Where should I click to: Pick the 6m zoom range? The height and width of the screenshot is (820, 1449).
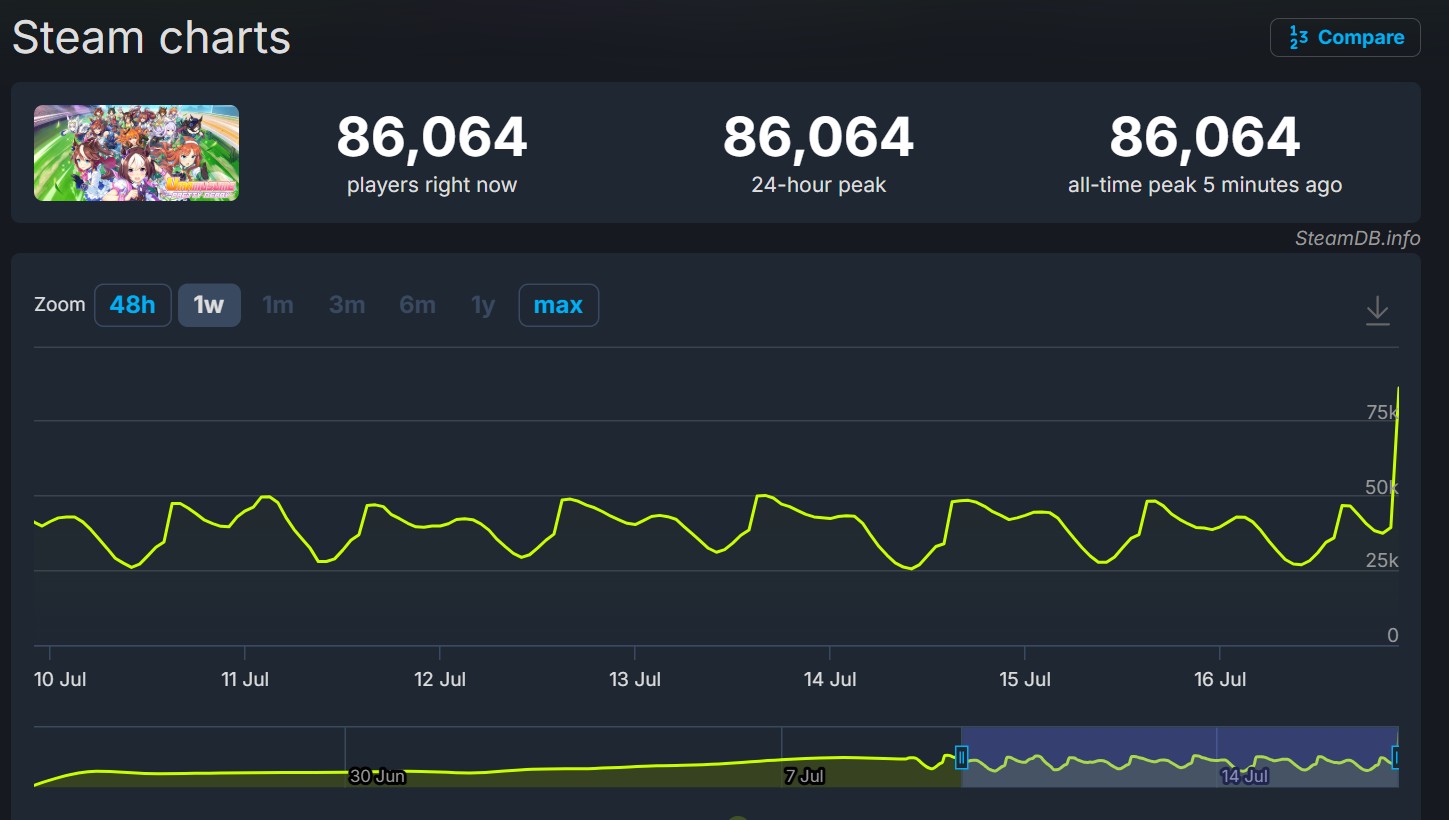(x=417, y=305)
